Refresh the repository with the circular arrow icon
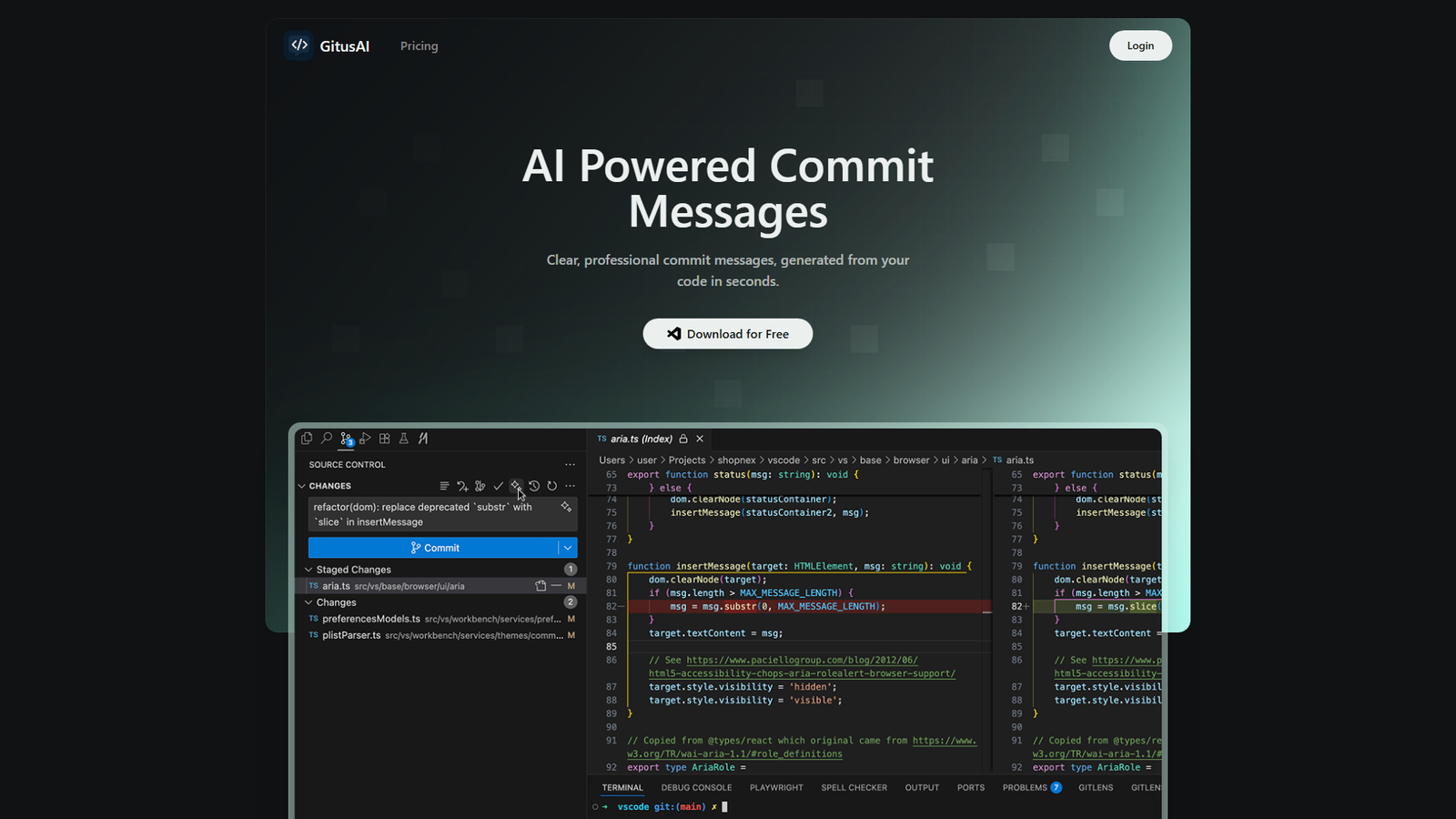This screenshot has width=1456, height=819. [x=552, y=485]
